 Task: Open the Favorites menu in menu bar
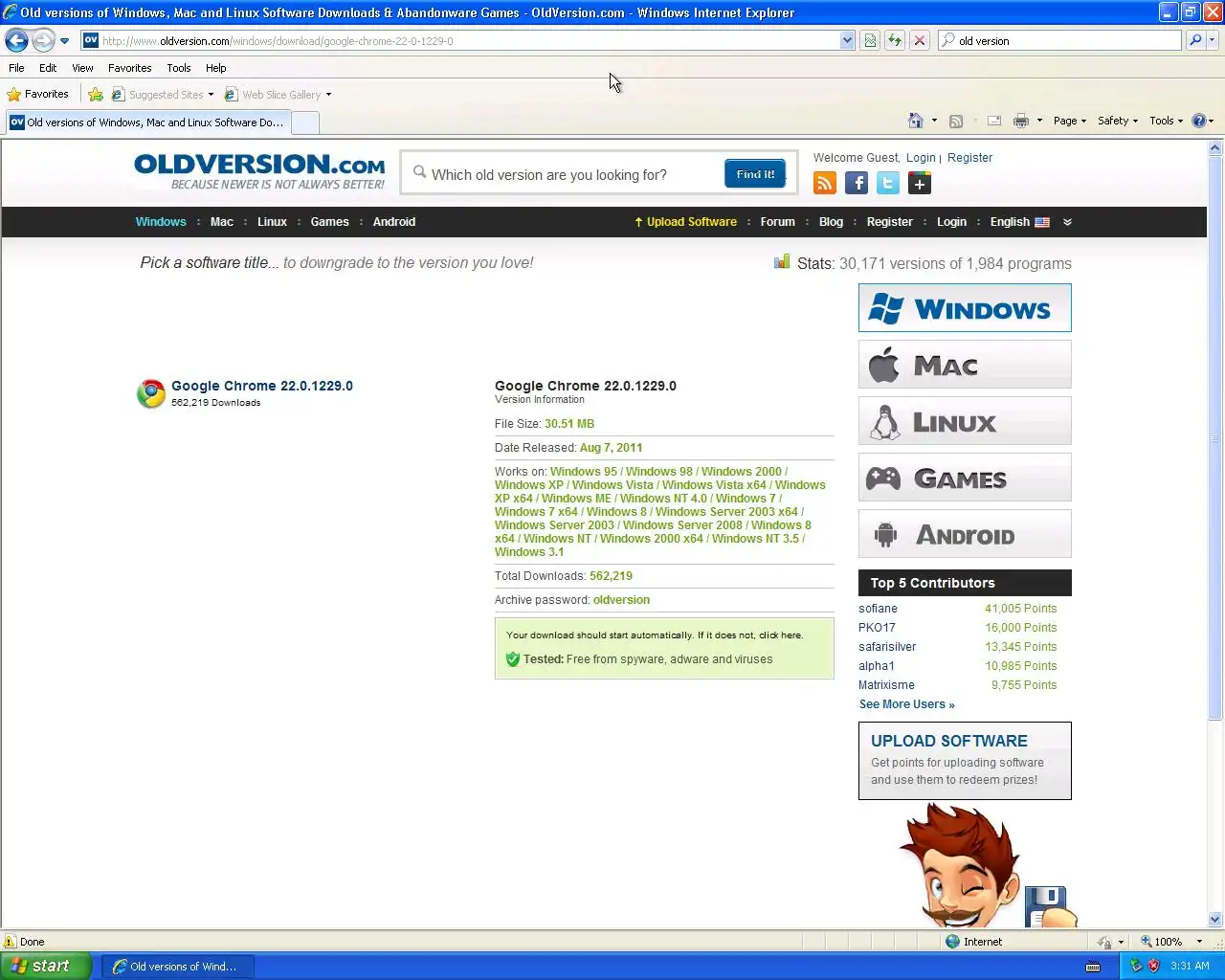point(129,68)
